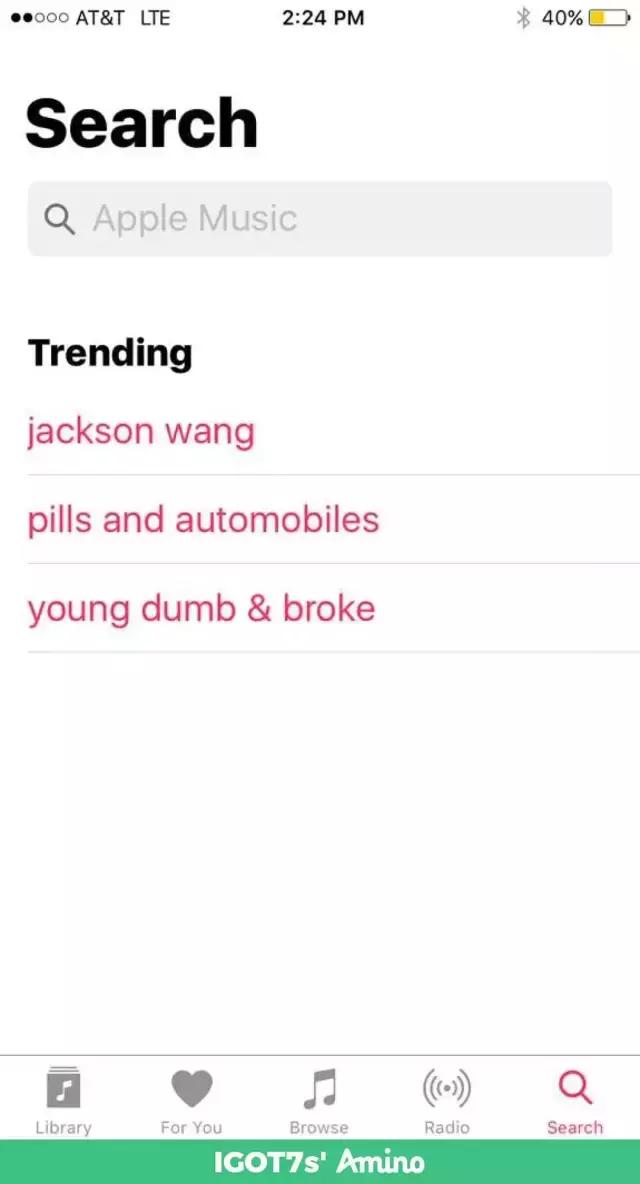Select the Radio broadcast icon
This screenshot has height=1184, width=640.
coord(446,1088)
